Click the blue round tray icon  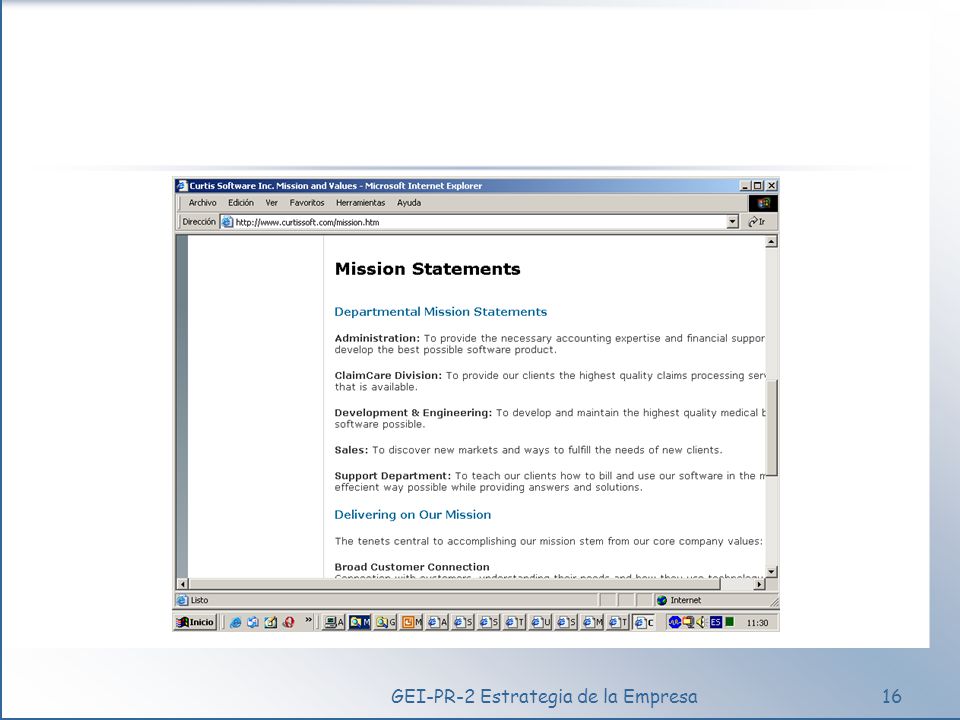pos(675,622)
